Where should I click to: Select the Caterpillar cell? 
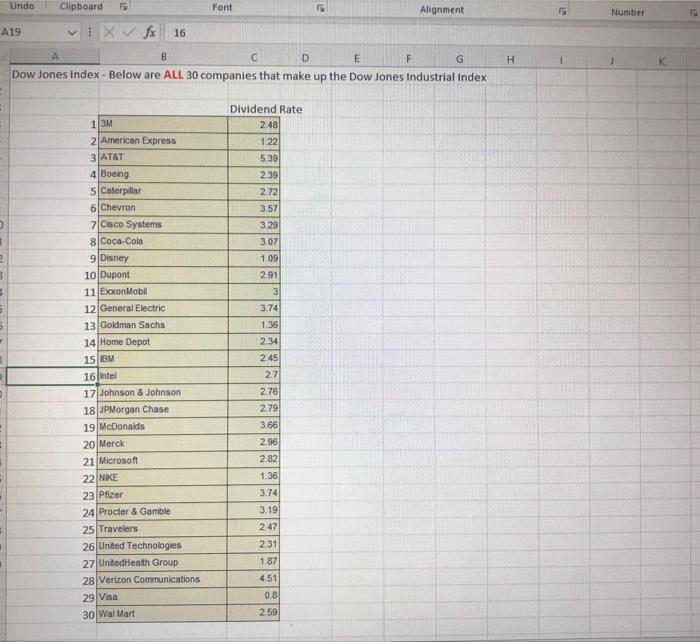[163, 191]
